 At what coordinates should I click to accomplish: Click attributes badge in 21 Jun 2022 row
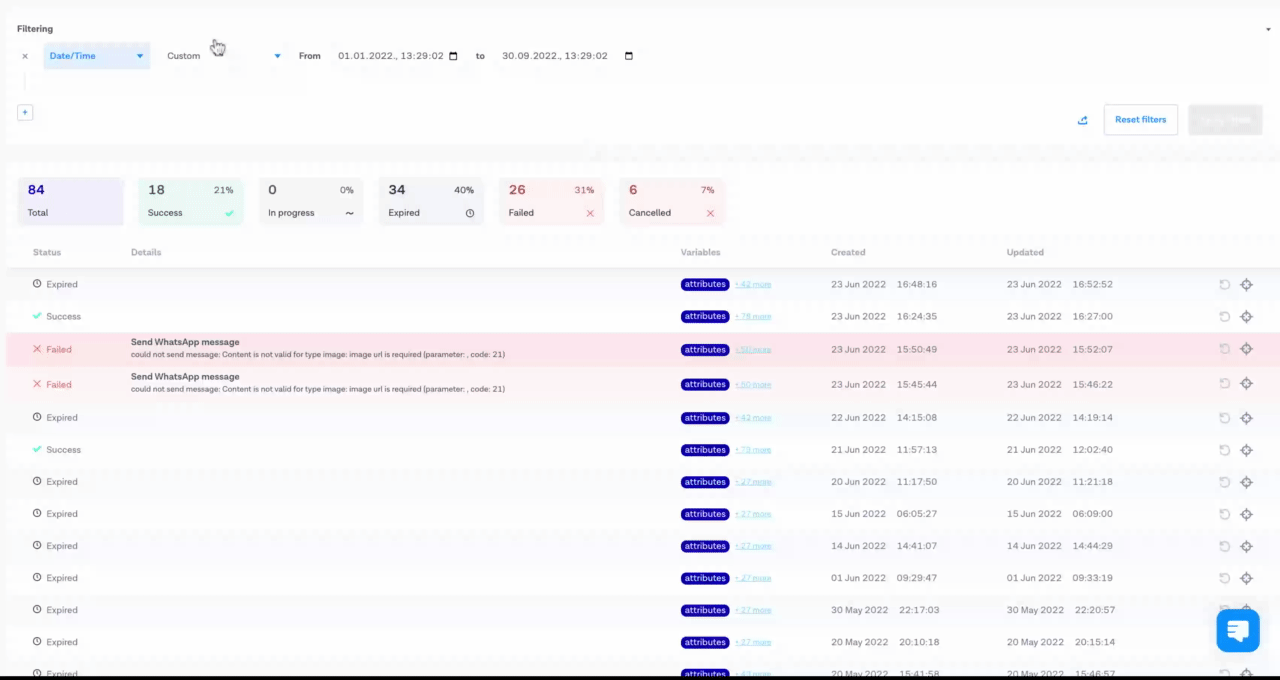705,450
